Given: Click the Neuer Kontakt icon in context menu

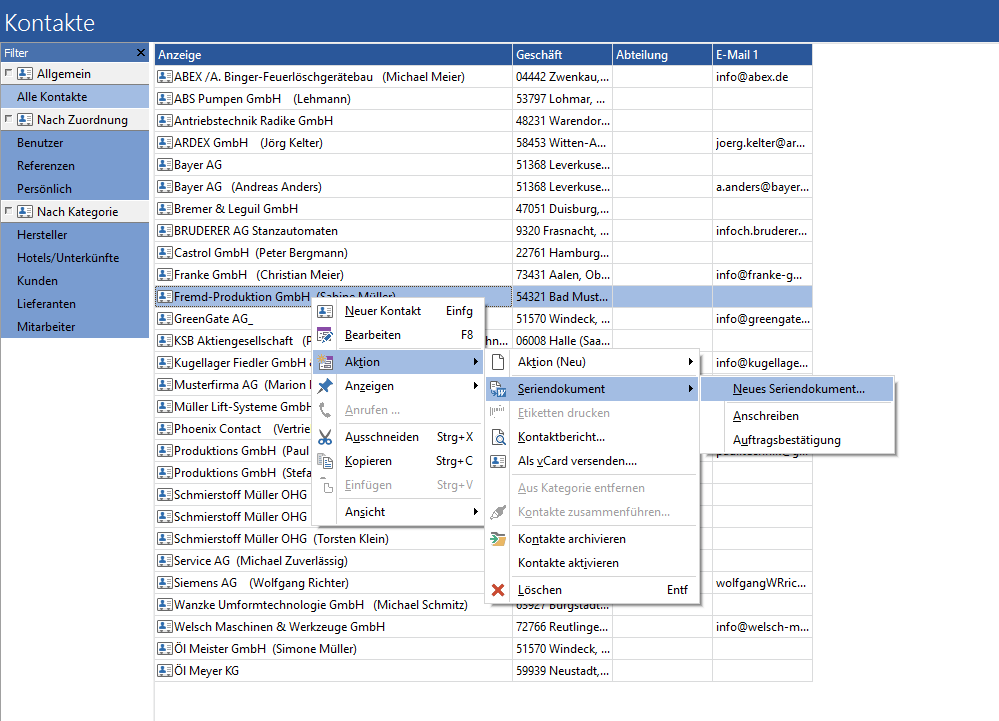Looking at the screenshot, I should coord(325,311).
